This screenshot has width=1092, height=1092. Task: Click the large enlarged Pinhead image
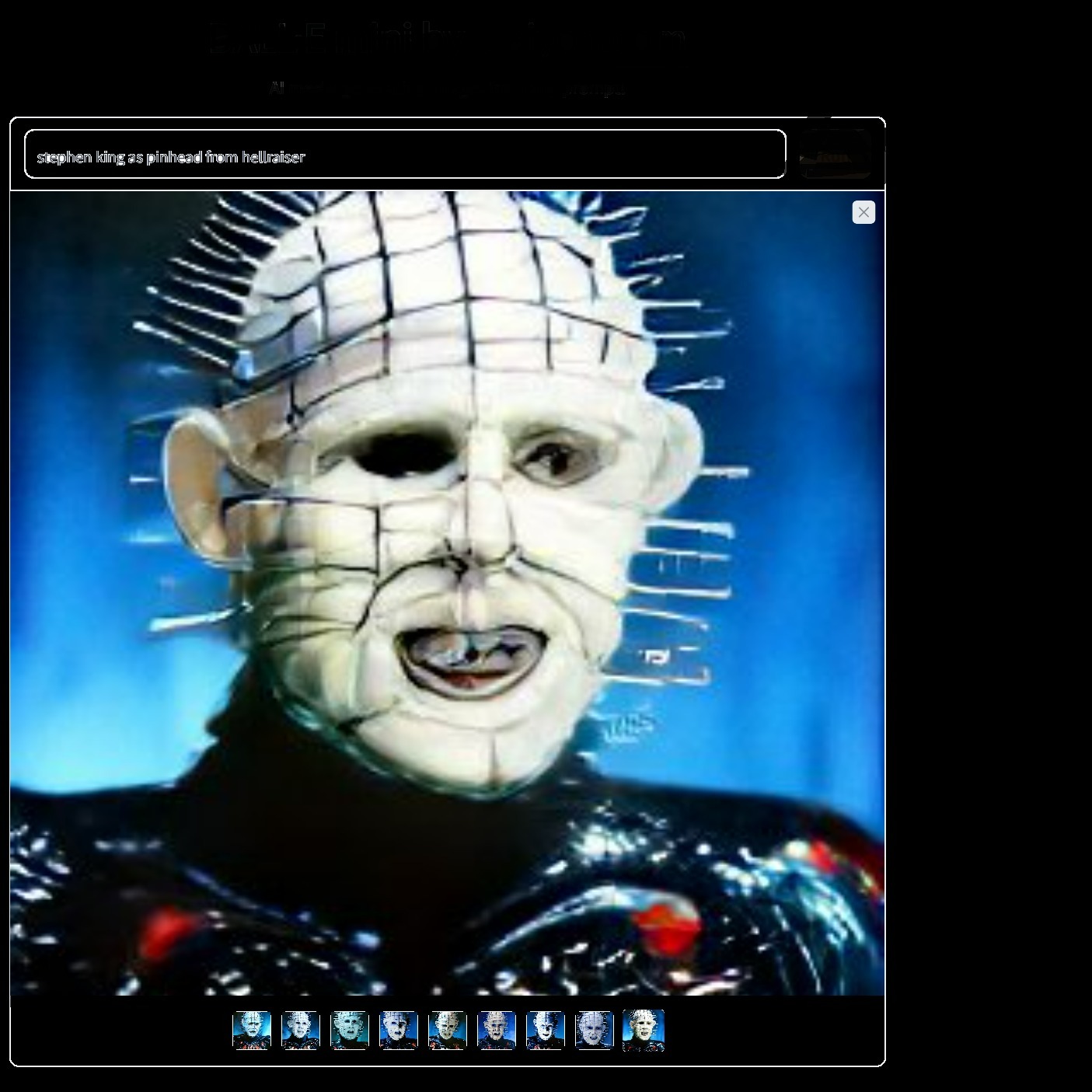click(447, 592)
